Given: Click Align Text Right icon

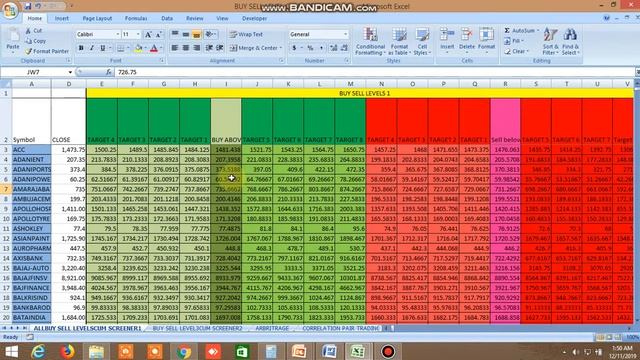Looking at the screenshot, I should coord(196,48).
